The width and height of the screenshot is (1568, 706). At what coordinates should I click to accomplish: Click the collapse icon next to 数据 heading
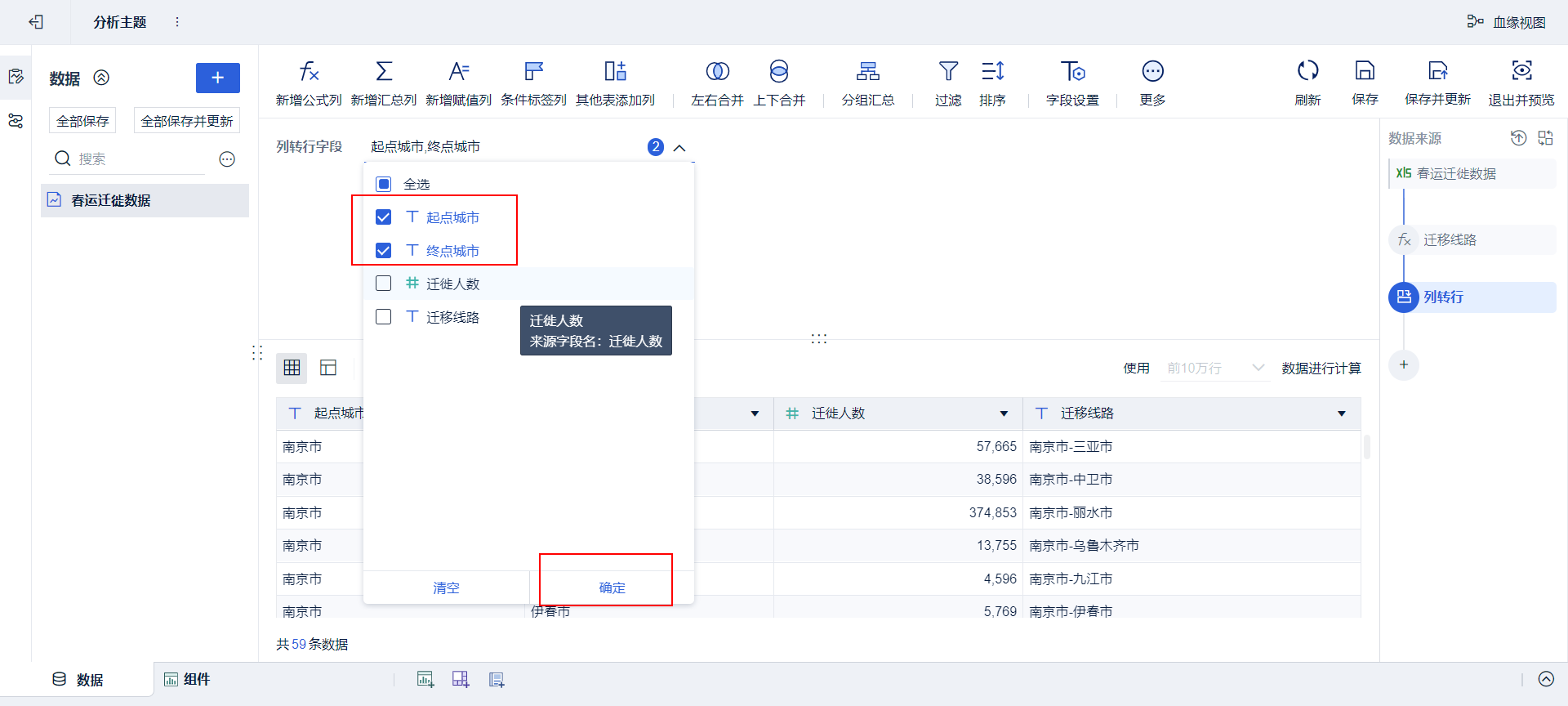tap(101, 78)
